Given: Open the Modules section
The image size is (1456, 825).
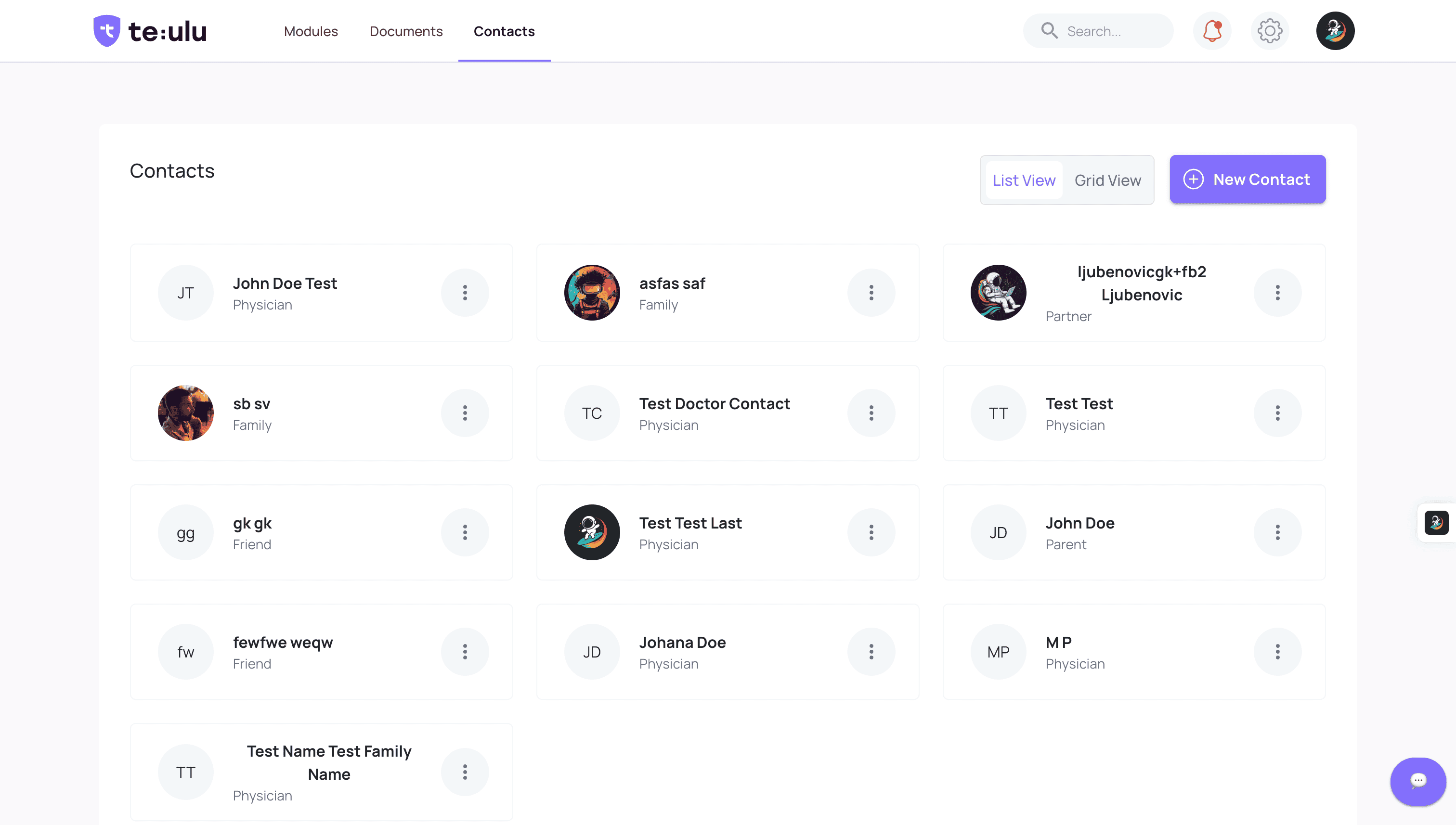Looking at the screenshot, I should 311,31.
